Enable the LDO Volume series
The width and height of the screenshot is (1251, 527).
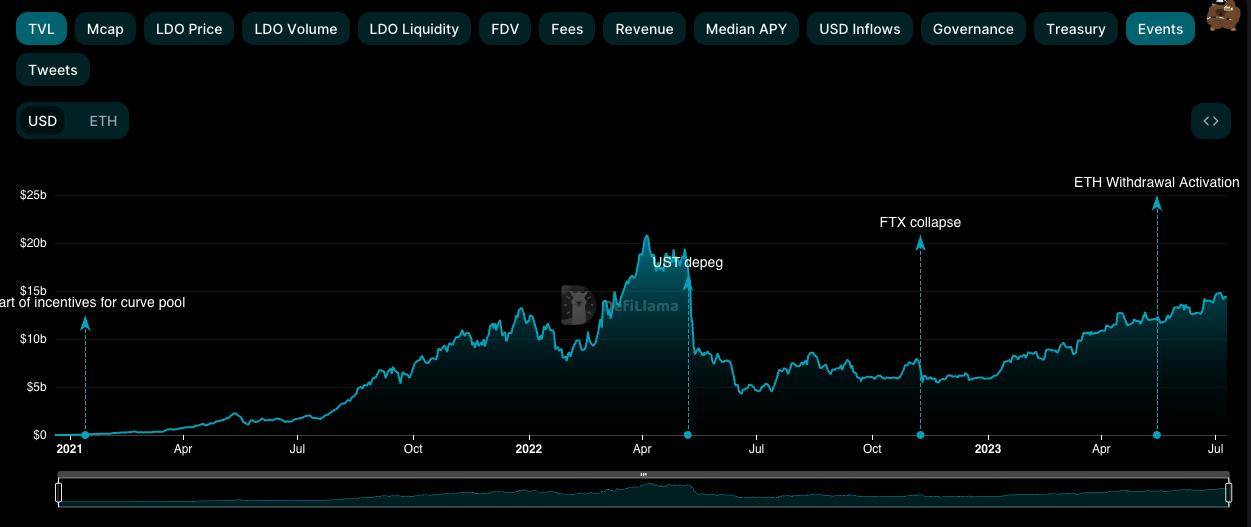[x=296, y=29]
